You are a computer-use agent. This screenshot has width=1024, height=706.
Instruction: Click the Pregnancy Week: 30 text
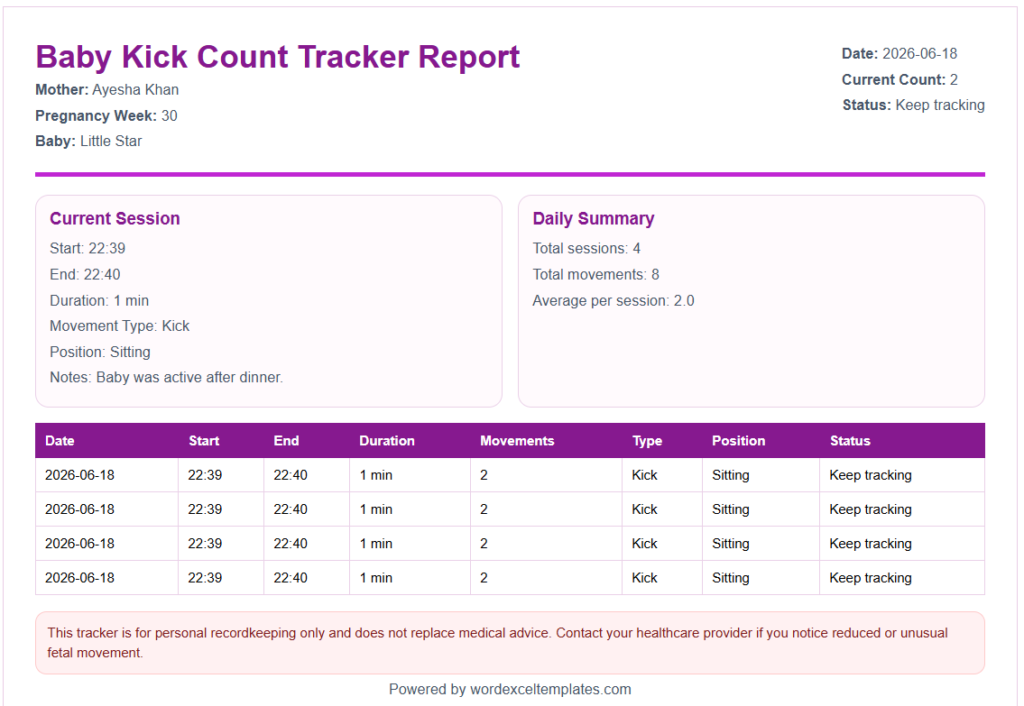106,116
